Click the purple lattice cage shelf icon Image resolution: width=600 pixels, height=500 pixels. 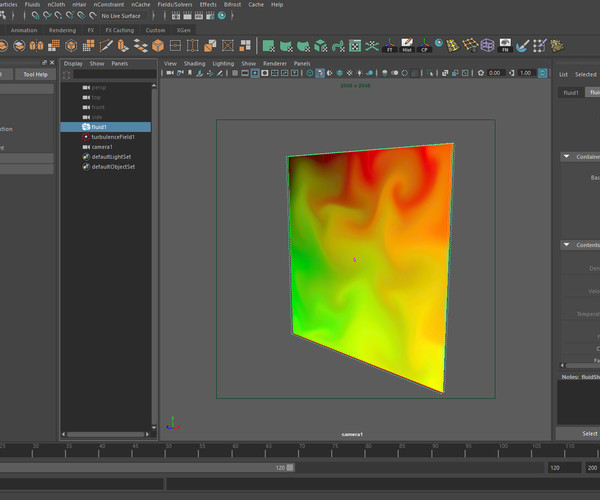487,46
